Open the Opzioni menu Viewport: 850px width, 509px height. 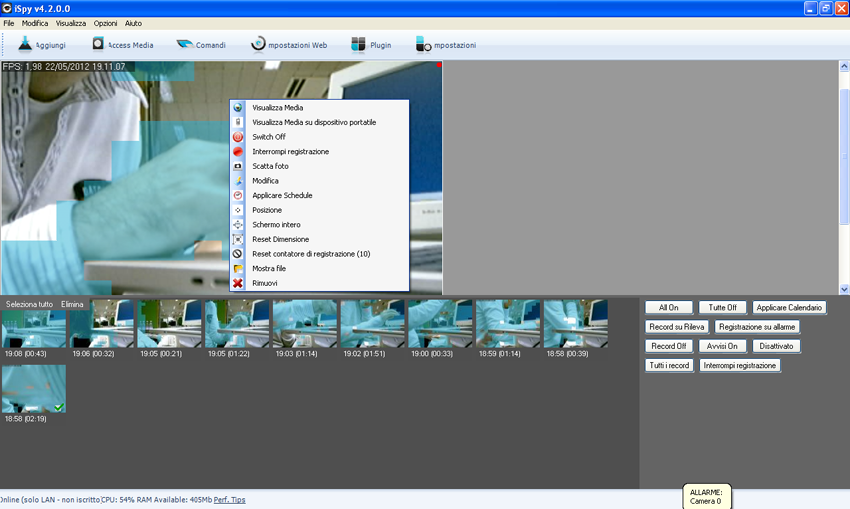[105, 22]
